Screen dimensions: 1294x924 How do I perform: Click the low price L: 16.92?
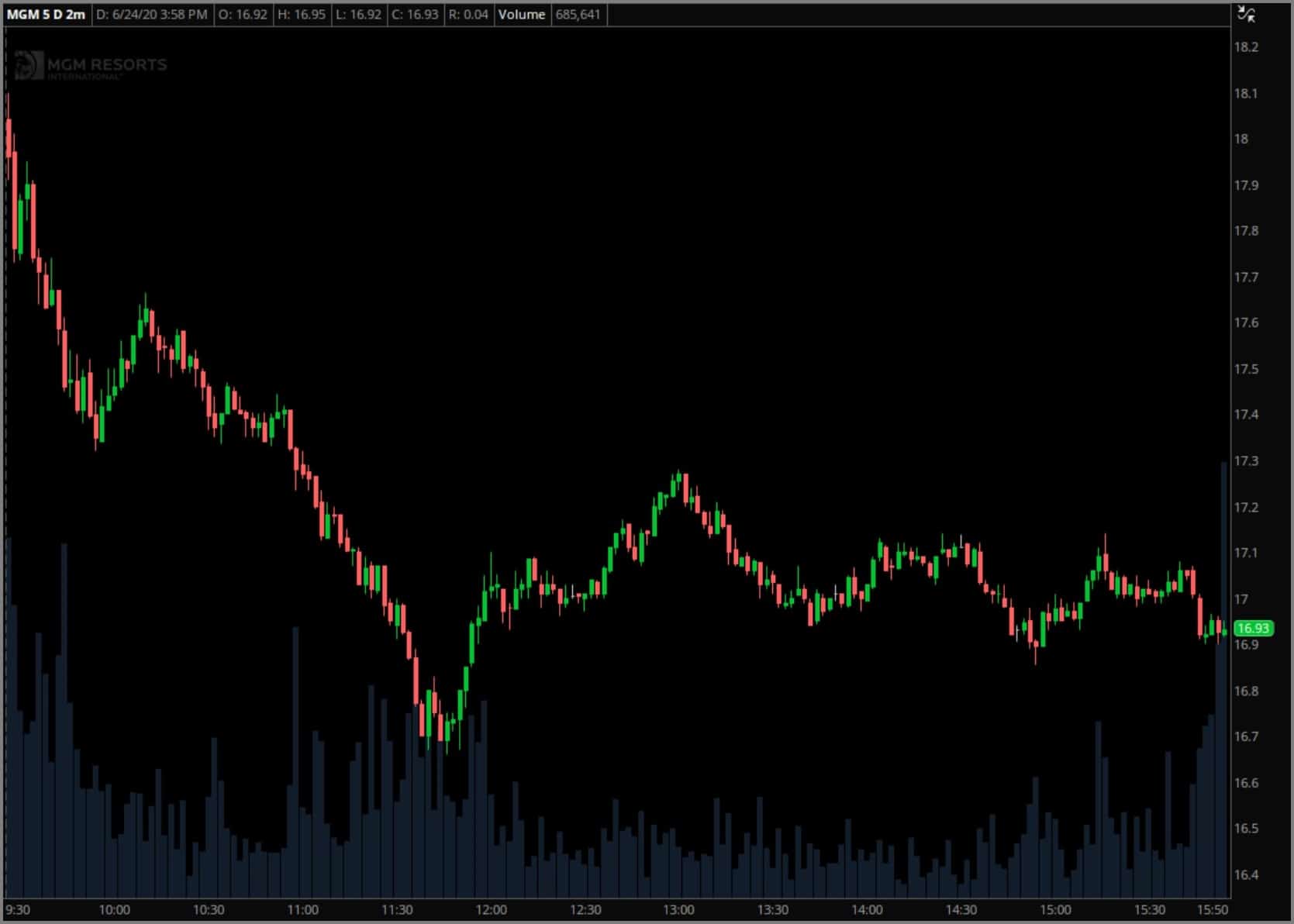click(x=358, y=14)
